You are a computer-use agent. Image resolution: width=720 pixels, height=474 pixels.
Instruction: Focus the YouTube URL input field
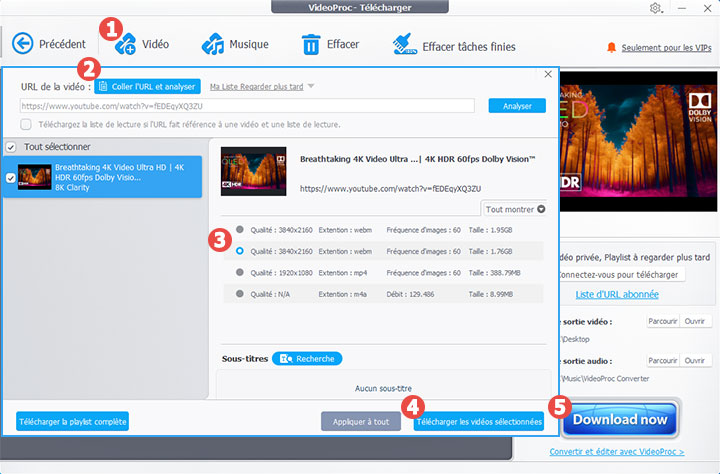247,106
